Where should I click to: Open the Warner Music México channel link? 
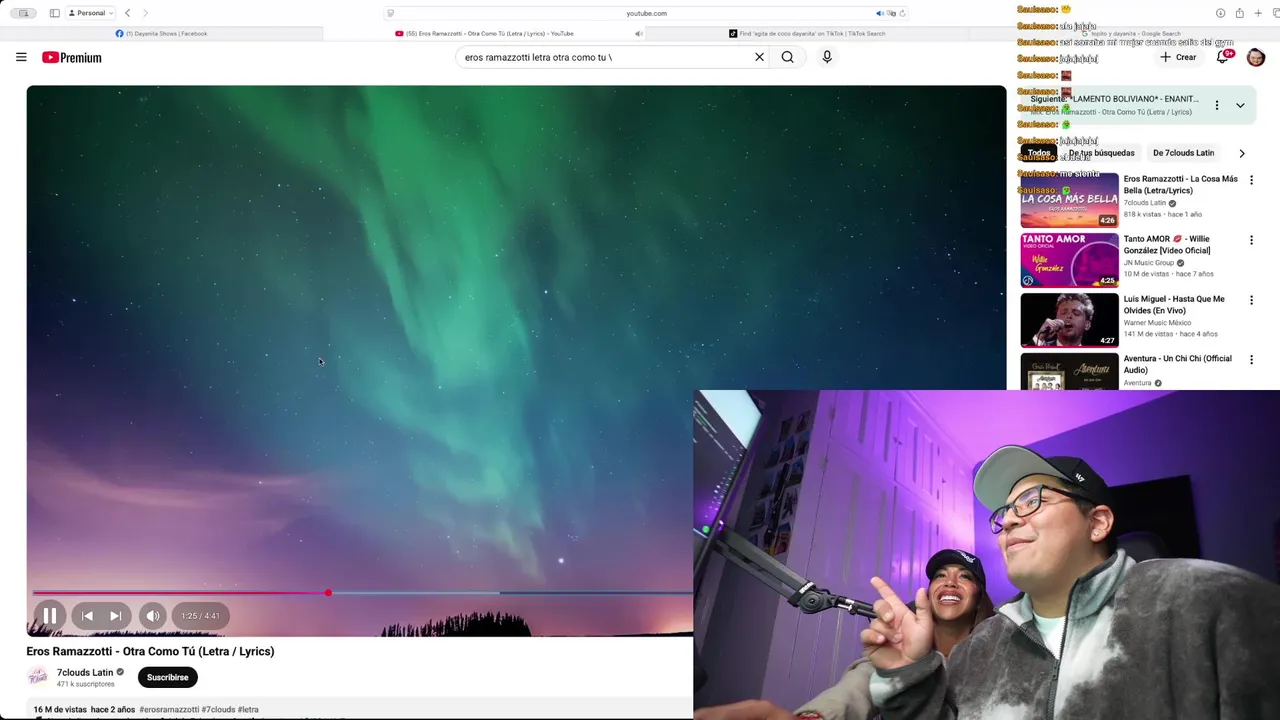pyautogui.click(x=1157, y=323)
